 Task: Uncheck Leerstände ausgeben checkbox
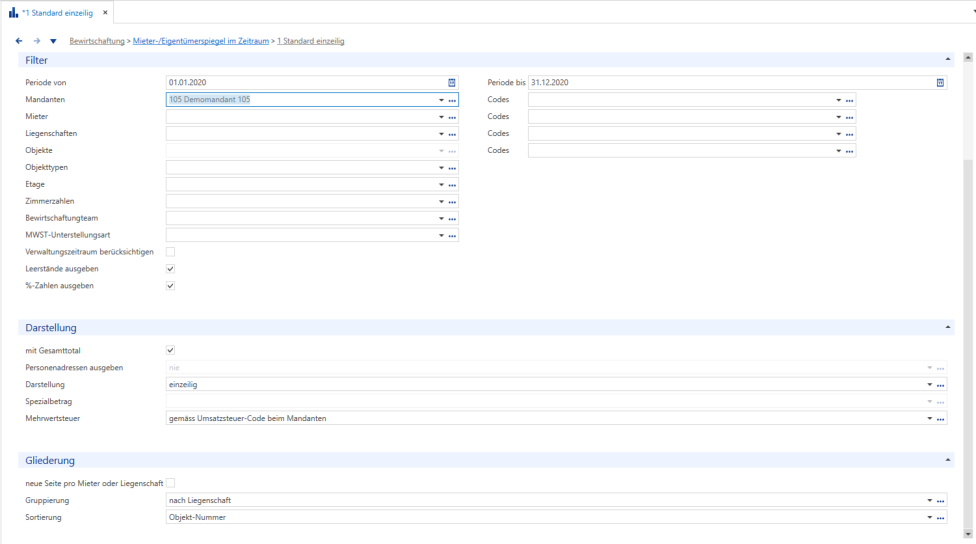[170, 269]
